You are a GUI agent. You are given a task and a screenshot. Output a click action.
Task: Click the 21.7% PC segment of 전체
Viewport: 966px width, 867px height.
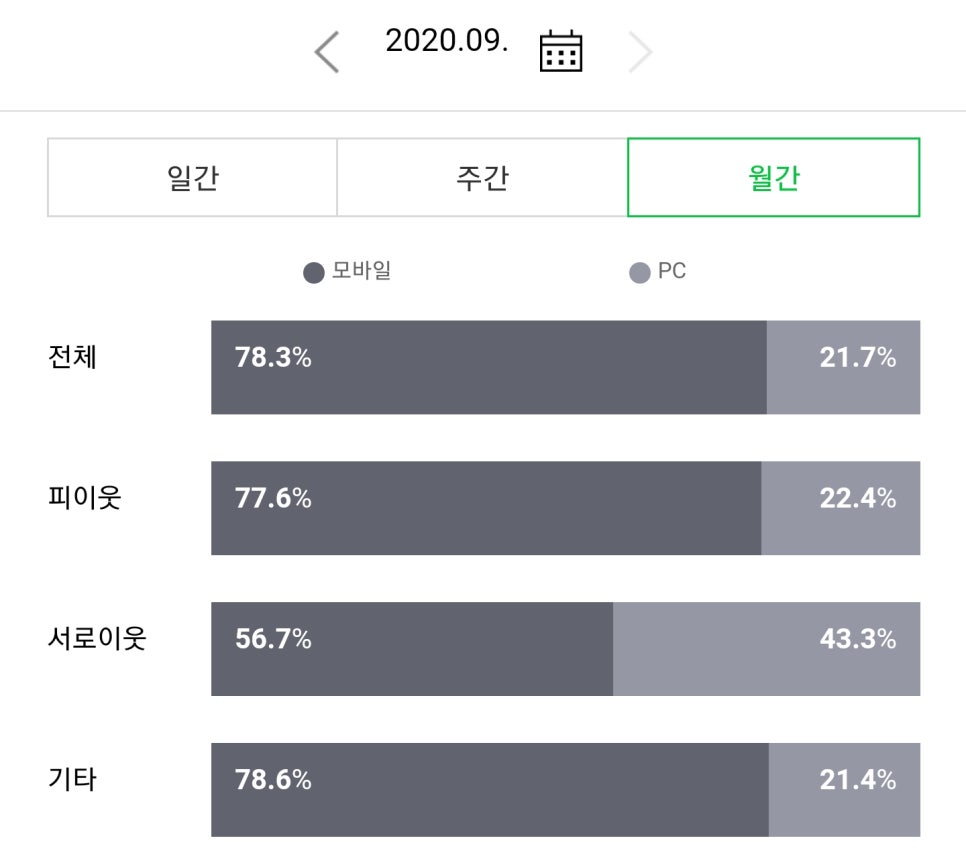coord(843,367)
